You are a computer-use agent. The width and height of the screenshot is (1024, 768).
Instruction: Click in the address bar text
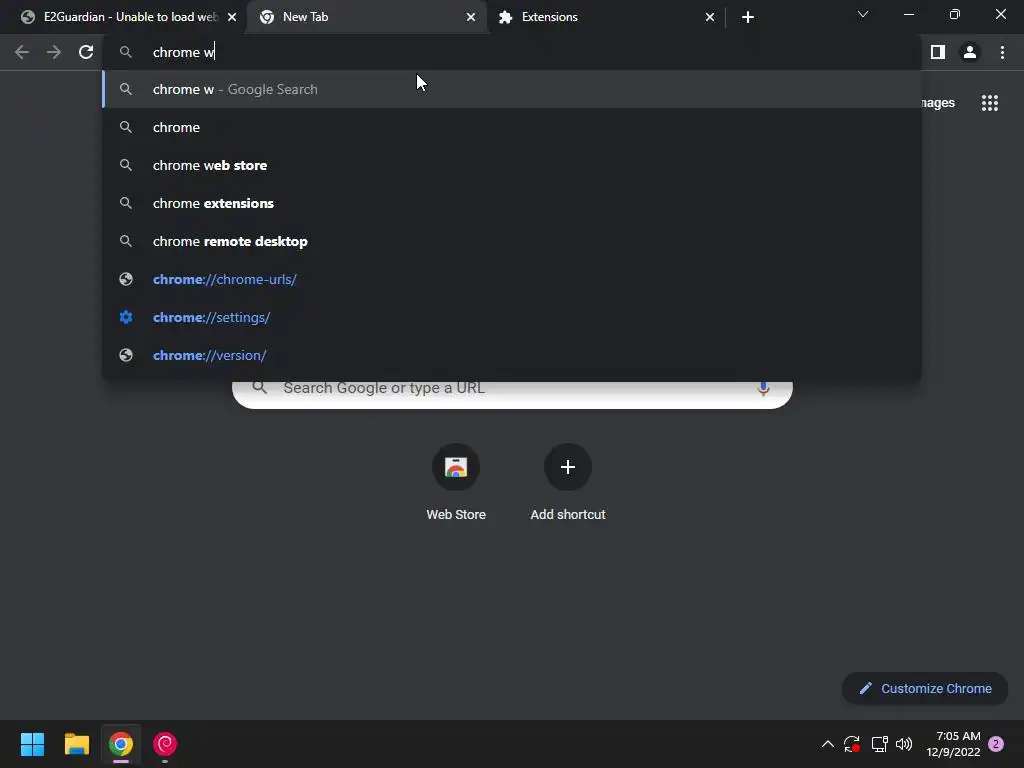[184, 52]
